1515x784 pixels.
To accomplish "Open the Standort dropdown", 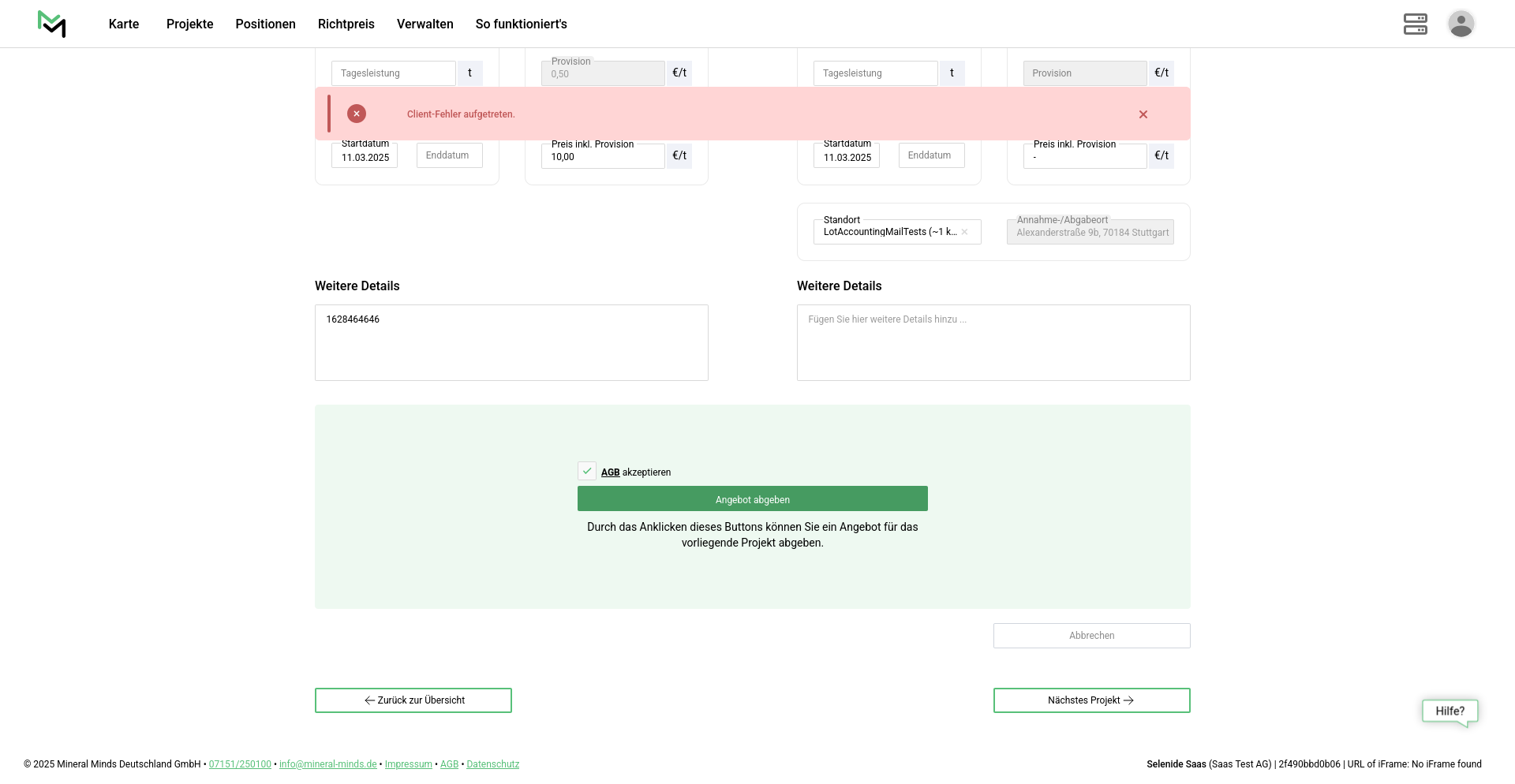I will click(x=889, y=232).
